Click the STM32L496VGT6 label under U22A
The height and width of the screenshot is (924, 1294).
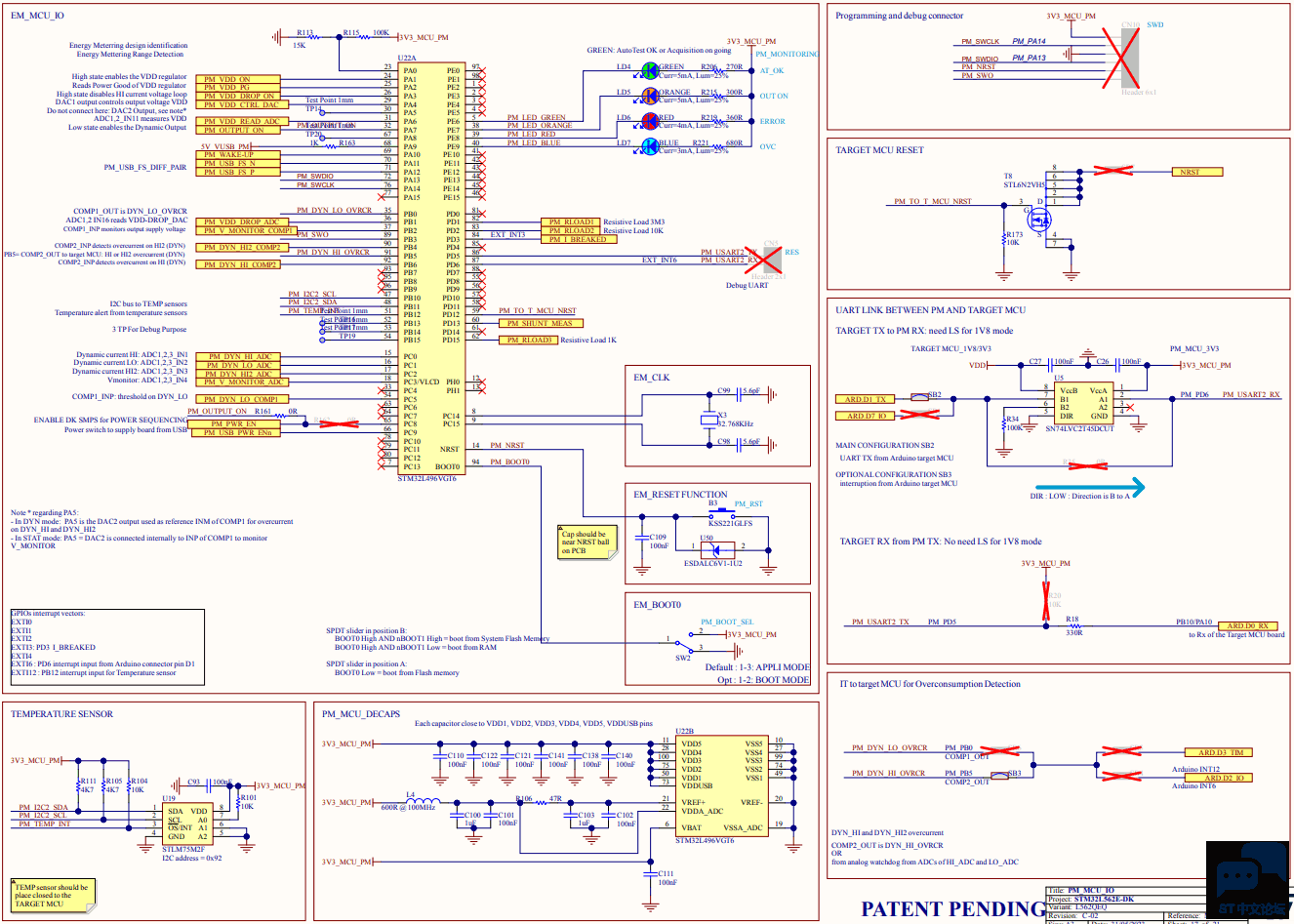(426, 479)
